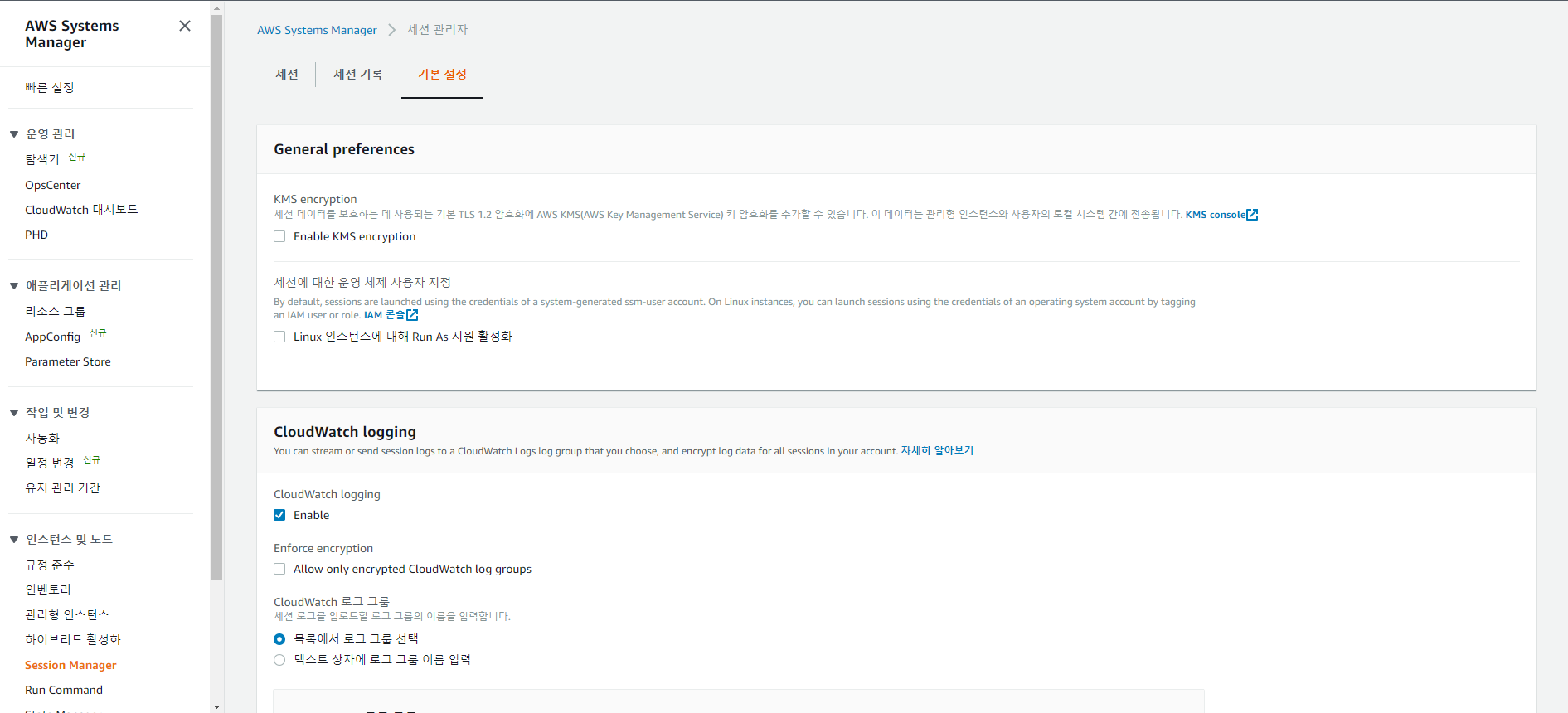Click the 자세히 알아보기 link
1568x713 pixels.
point(937,451)
